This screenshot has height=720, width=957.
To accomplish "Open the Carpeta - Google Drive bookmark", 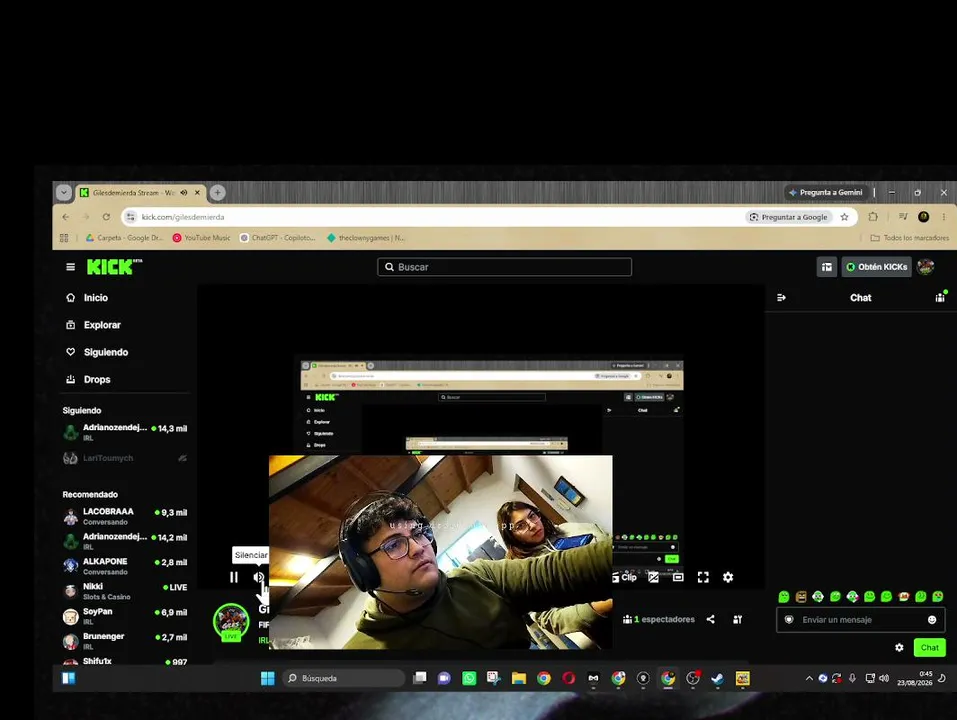I will [125, 238].
